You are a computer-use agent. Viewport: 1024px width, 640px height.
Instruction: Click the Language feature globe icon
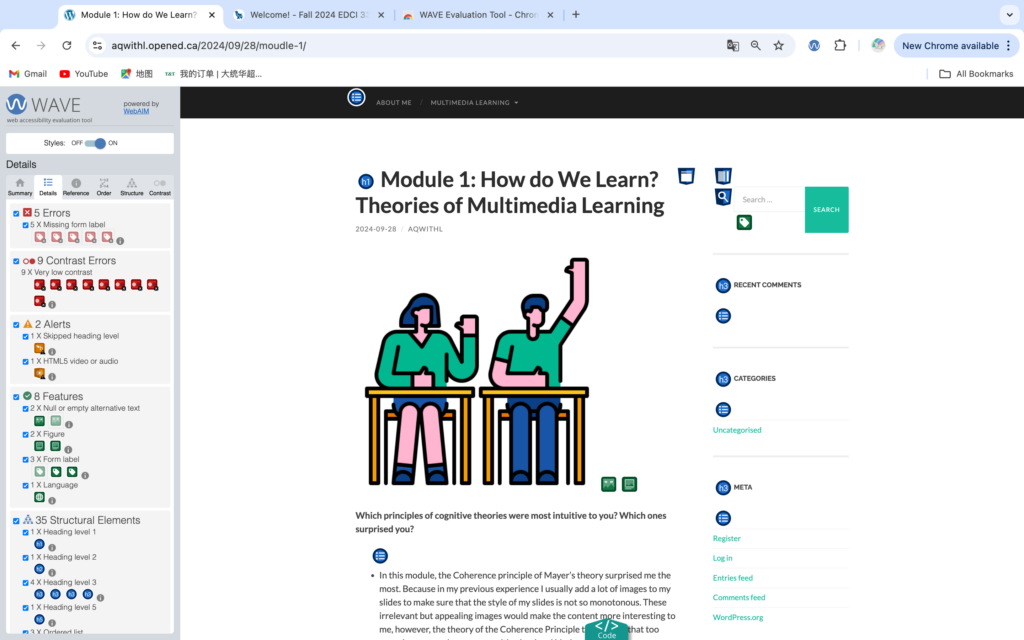pyautogui.click(x=39, y=498)
